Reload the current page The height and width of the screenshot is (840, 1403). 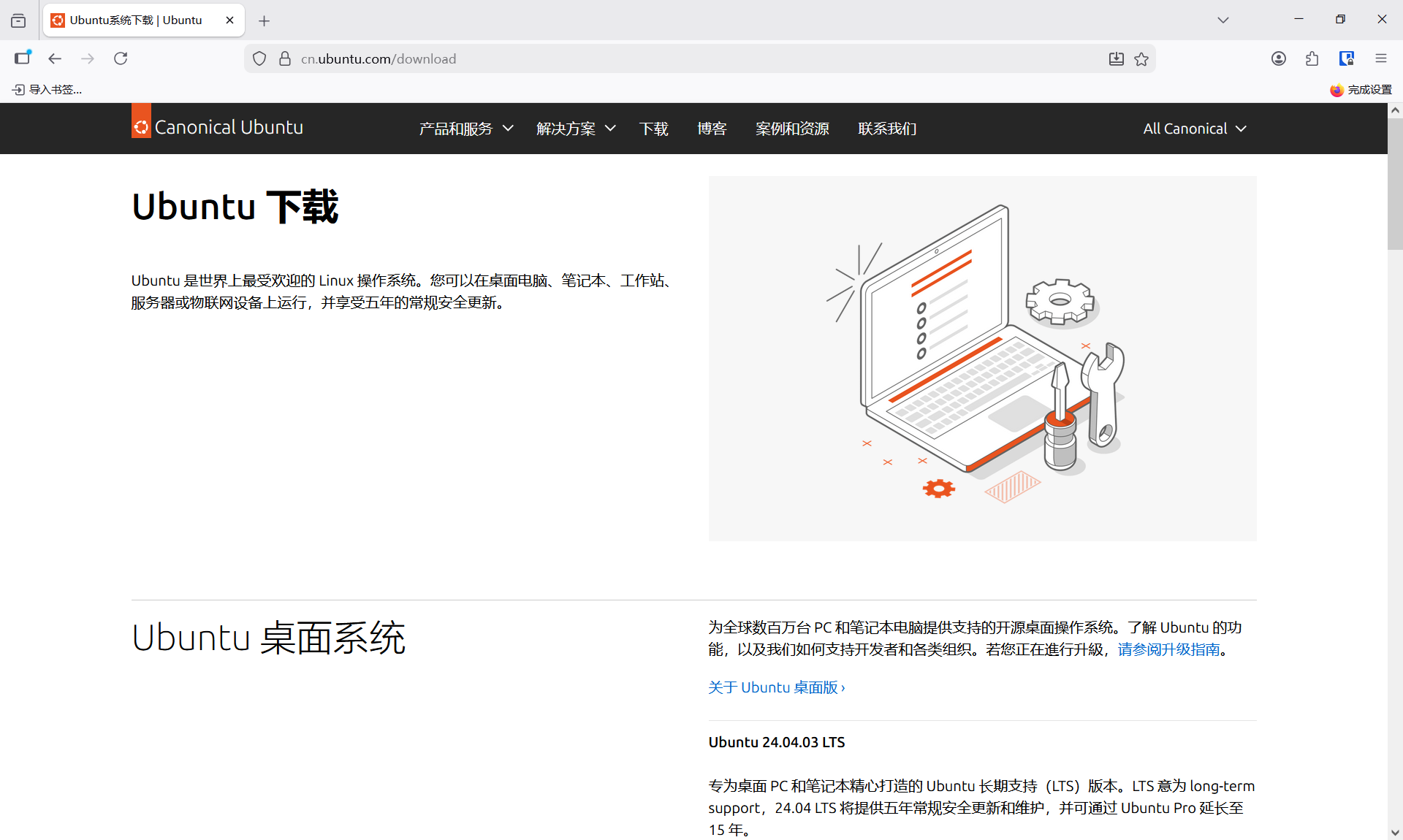tap(121, 58)
